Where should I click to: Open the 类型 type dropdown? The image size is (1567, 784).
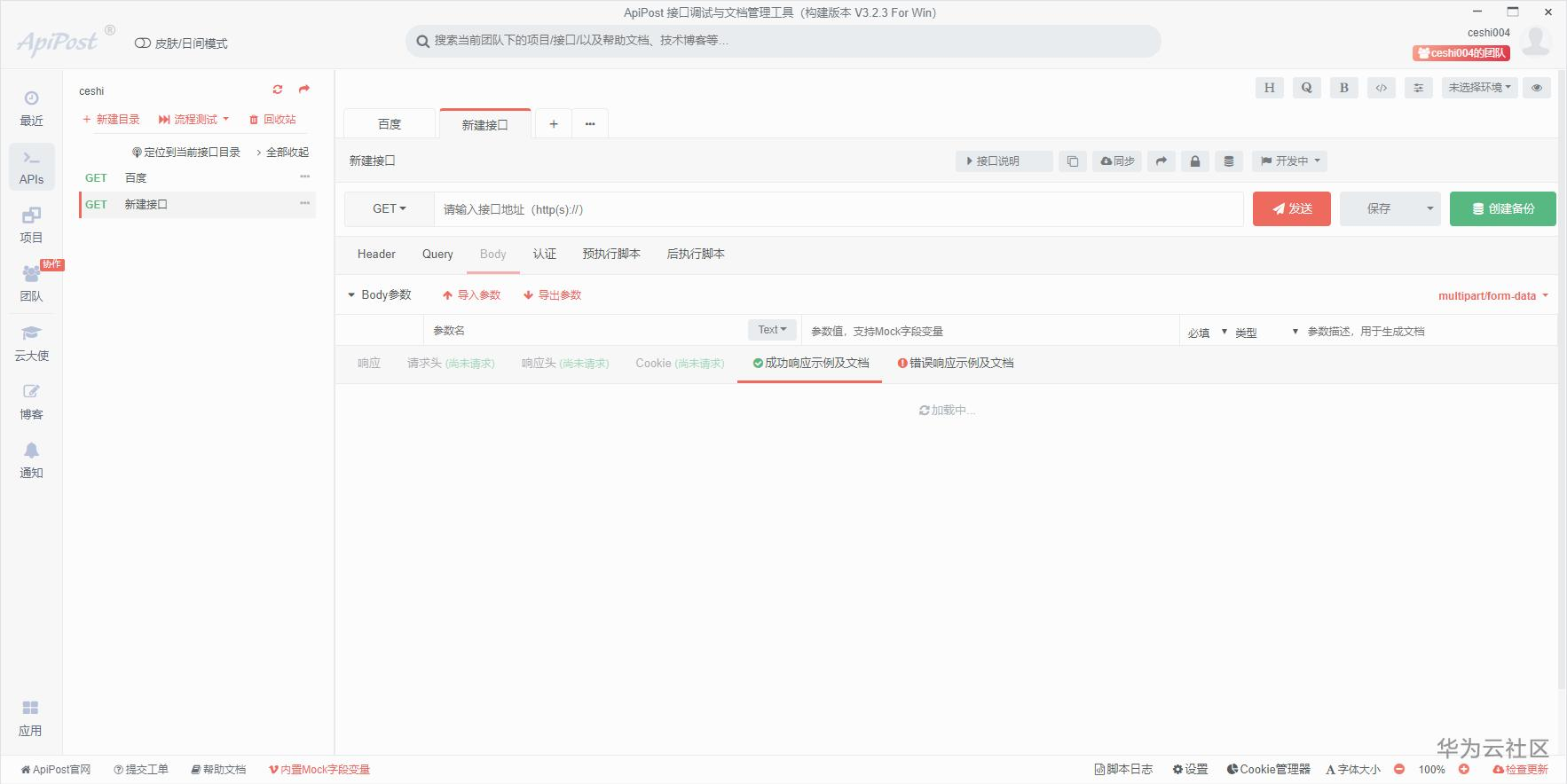[1267, 333]
